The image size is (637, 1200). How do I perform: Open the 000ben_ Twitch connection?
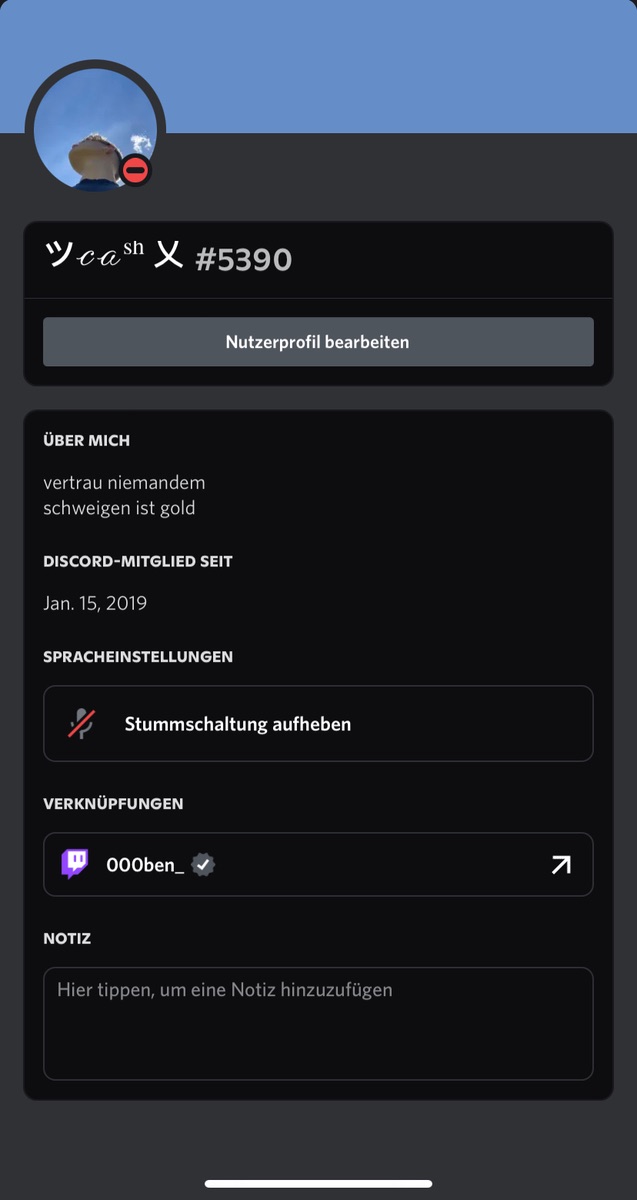[x=318, y=864]
